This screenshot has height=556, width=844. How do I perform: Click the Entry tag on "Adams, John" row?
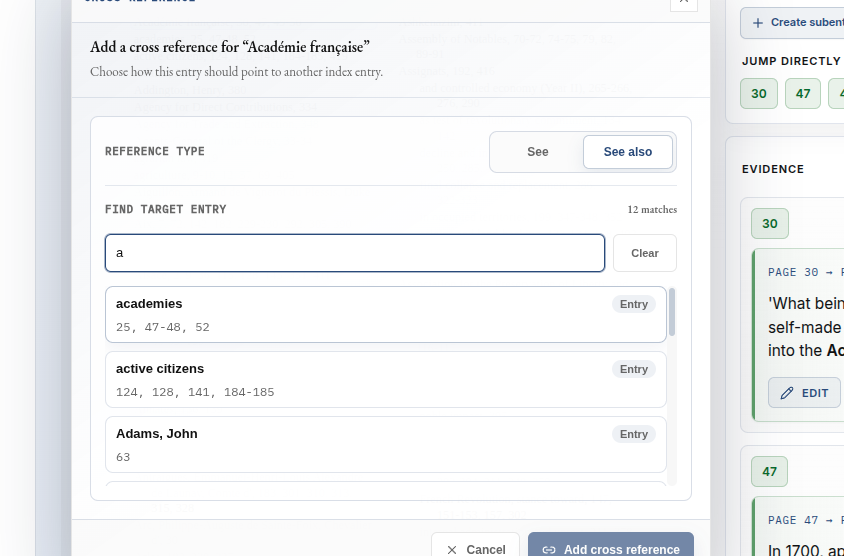634,434
